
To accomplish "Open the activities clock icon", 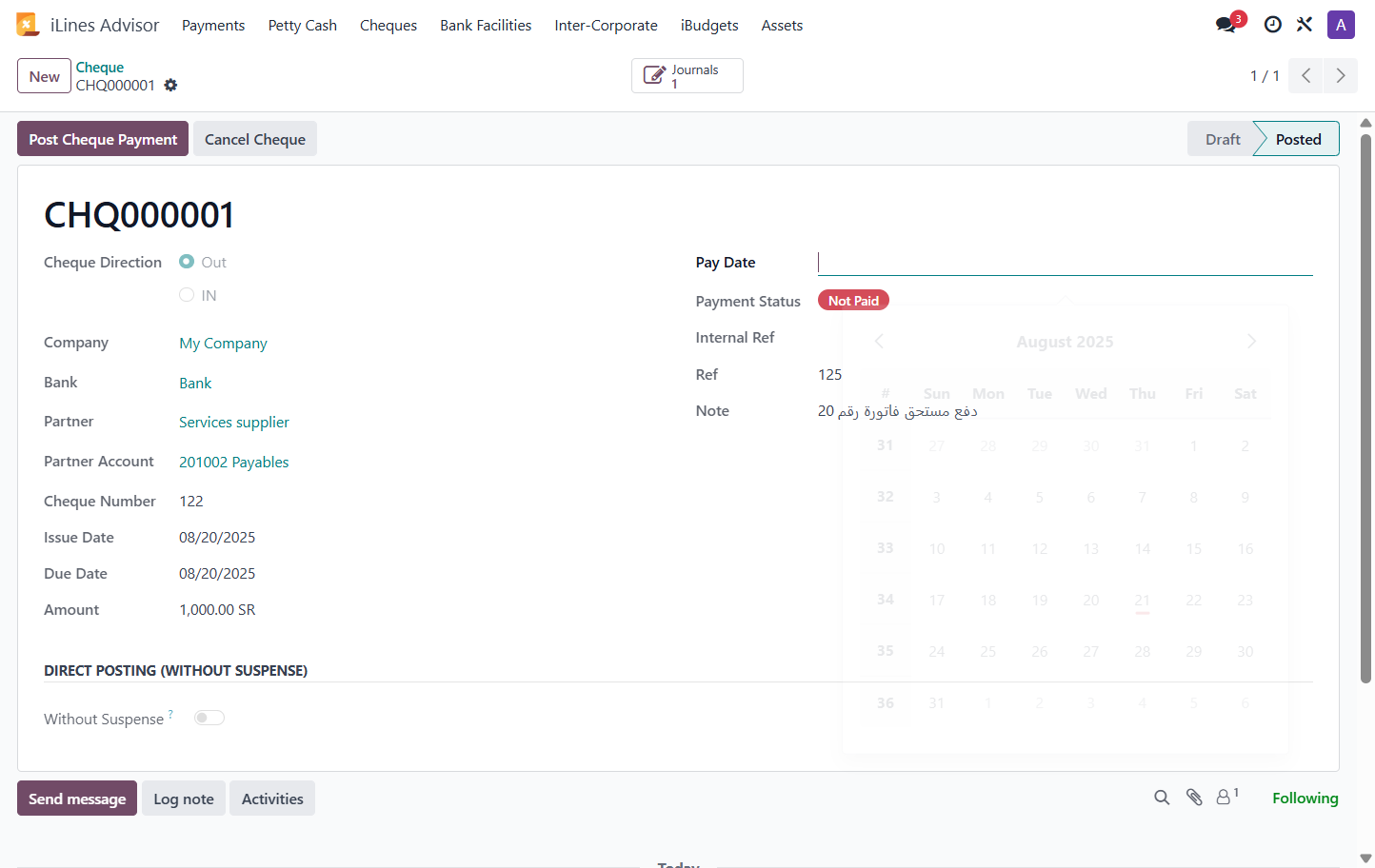I will (x=1272, y=25).
